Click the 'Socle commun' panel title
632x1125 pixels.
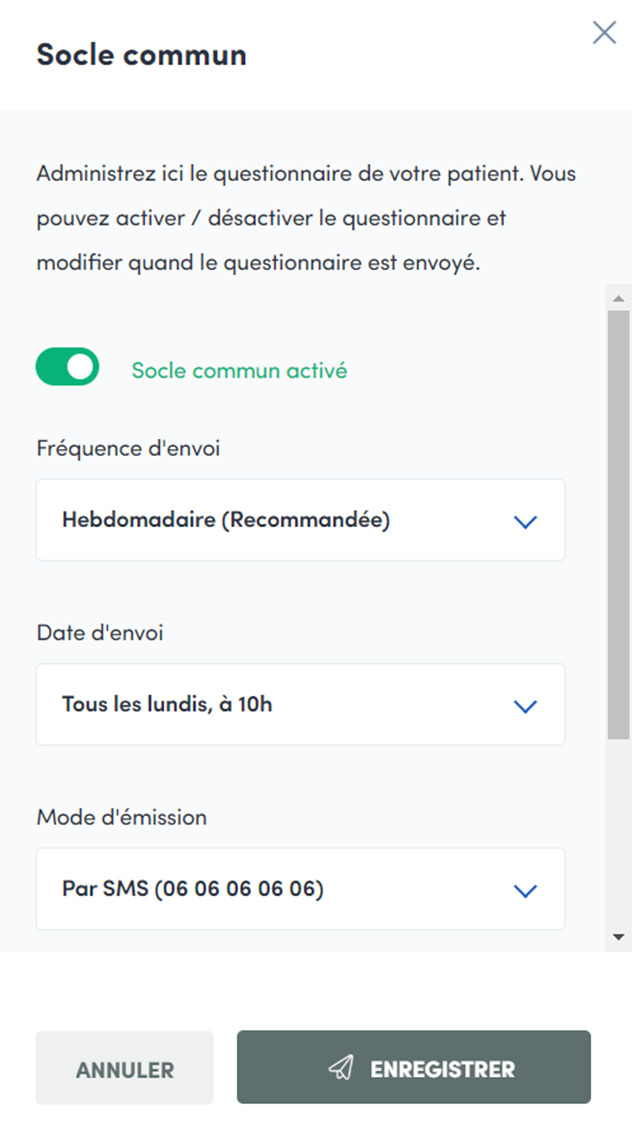point(141,54)
